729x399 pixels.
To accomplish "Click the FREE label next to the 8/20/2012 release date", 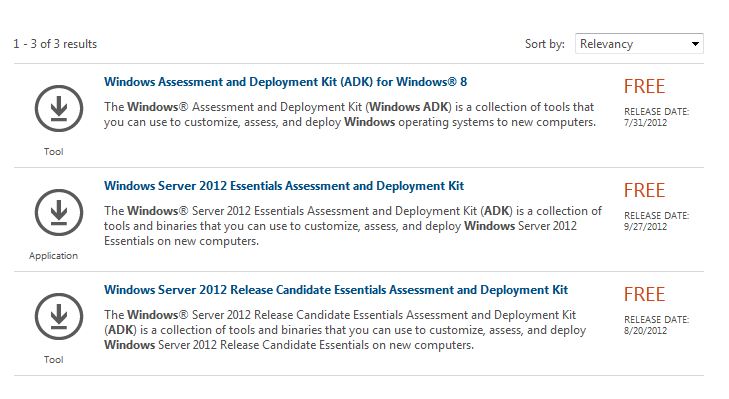I will click(x=644, y=294).
